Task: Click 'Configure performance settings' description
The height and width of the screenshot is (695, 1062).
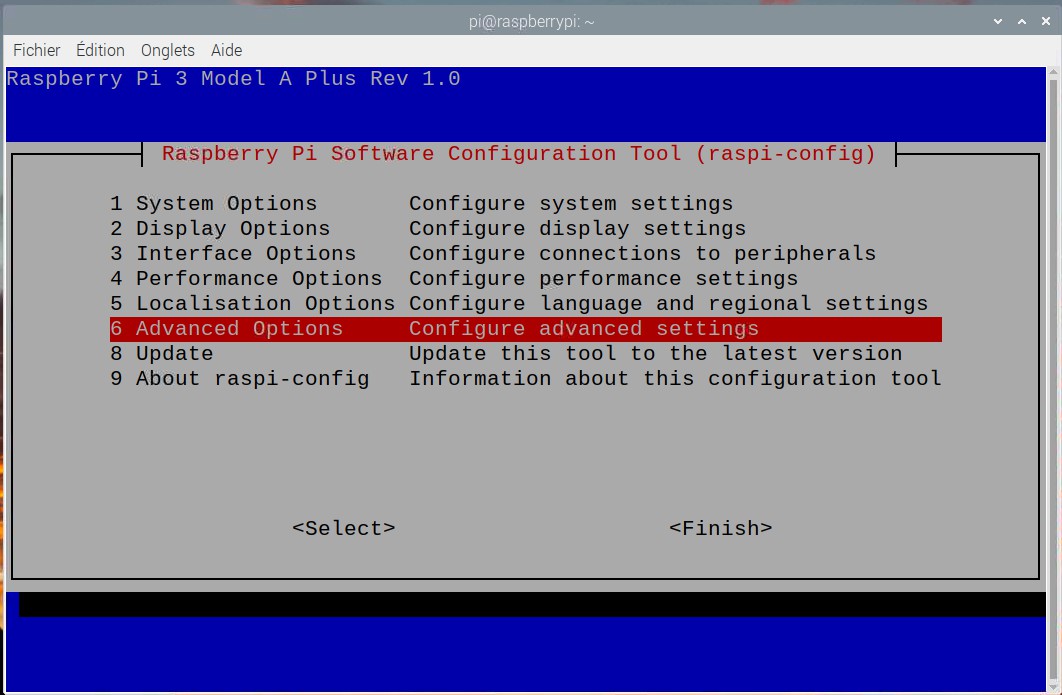Action: click(603, 278)
